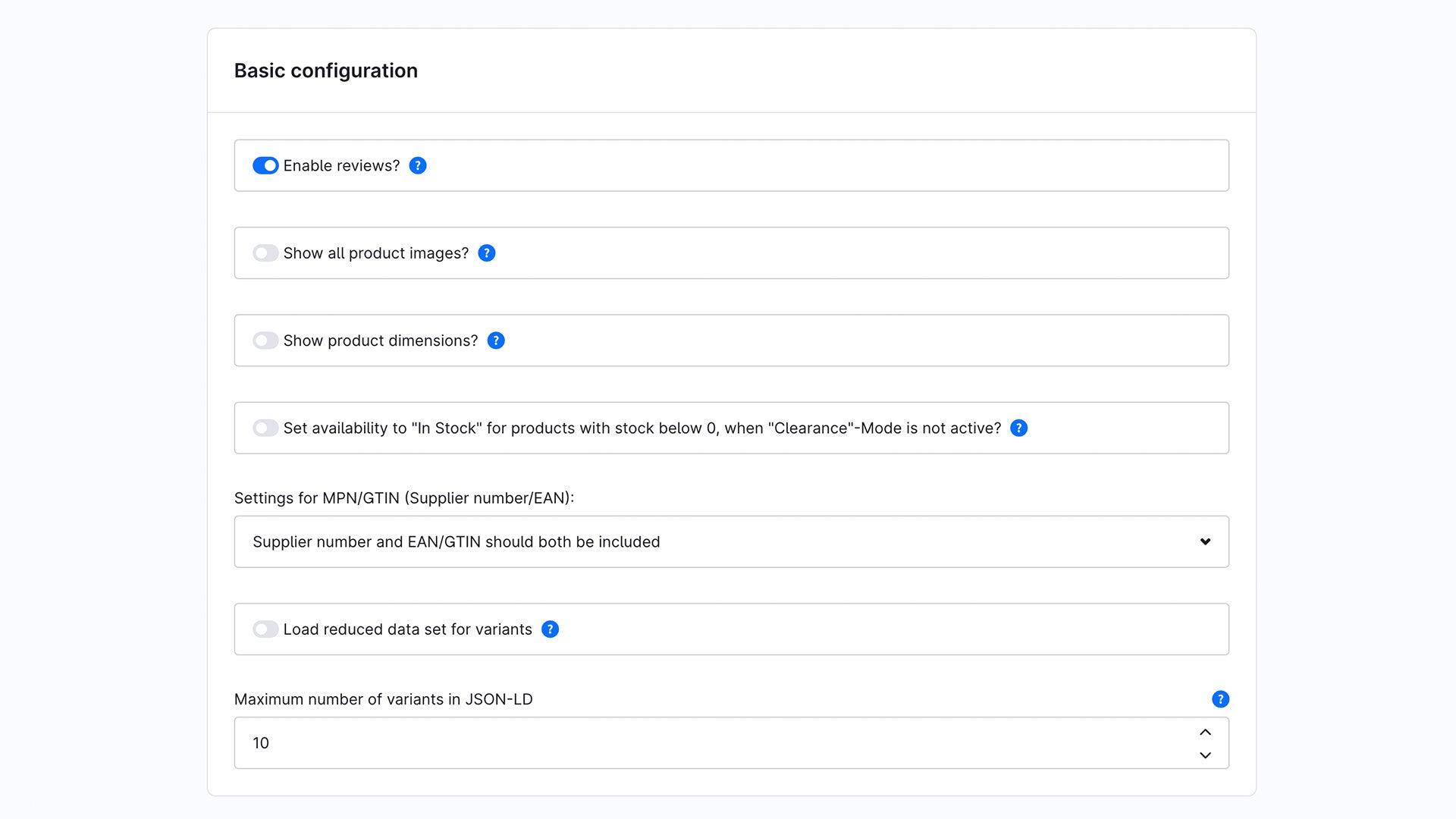The image size is (1456, 819).
Task: Turn on Show all product images
Action: (x=265, y=253)
